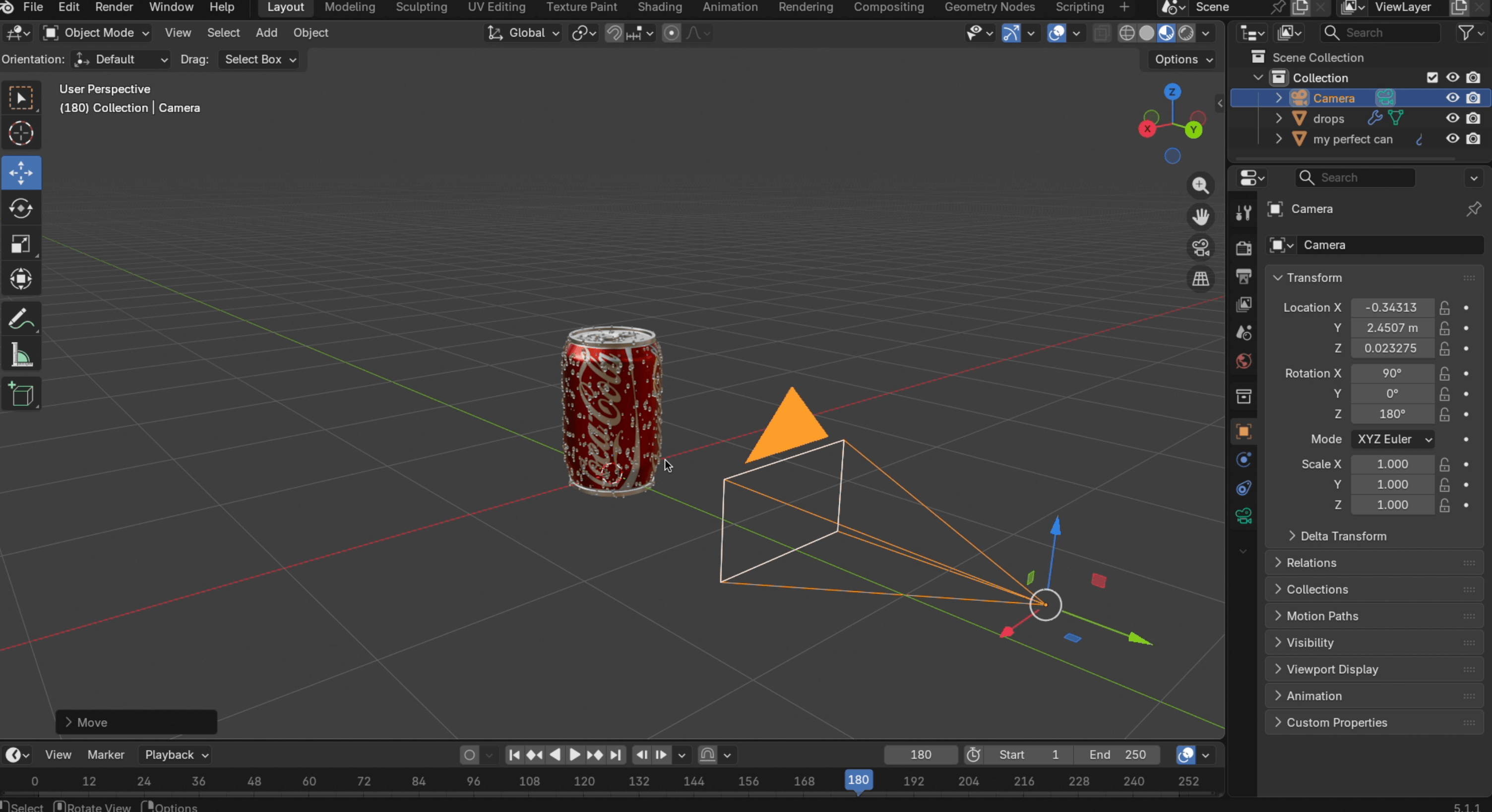Image resolution: width=1492 pixels, height=812 pixels.
Task: Open the Object Constraints properties tab
Action: 1243,488
